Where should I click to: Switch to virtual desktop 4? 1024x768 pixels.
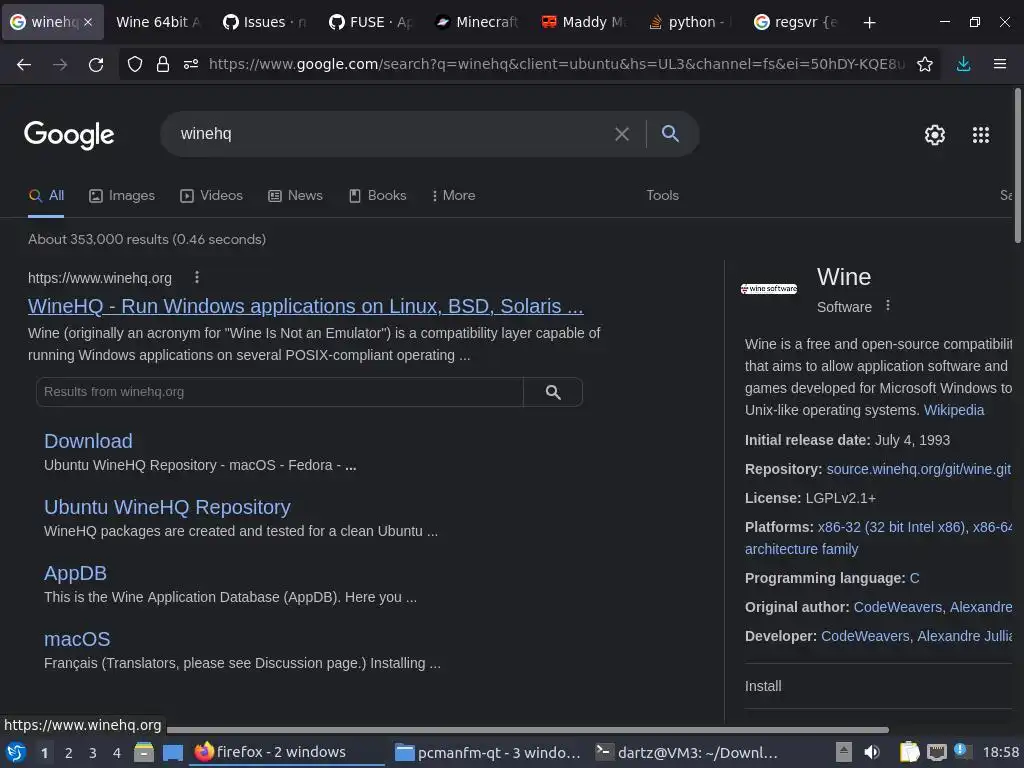pyautogui.click(x=117, y=753)
